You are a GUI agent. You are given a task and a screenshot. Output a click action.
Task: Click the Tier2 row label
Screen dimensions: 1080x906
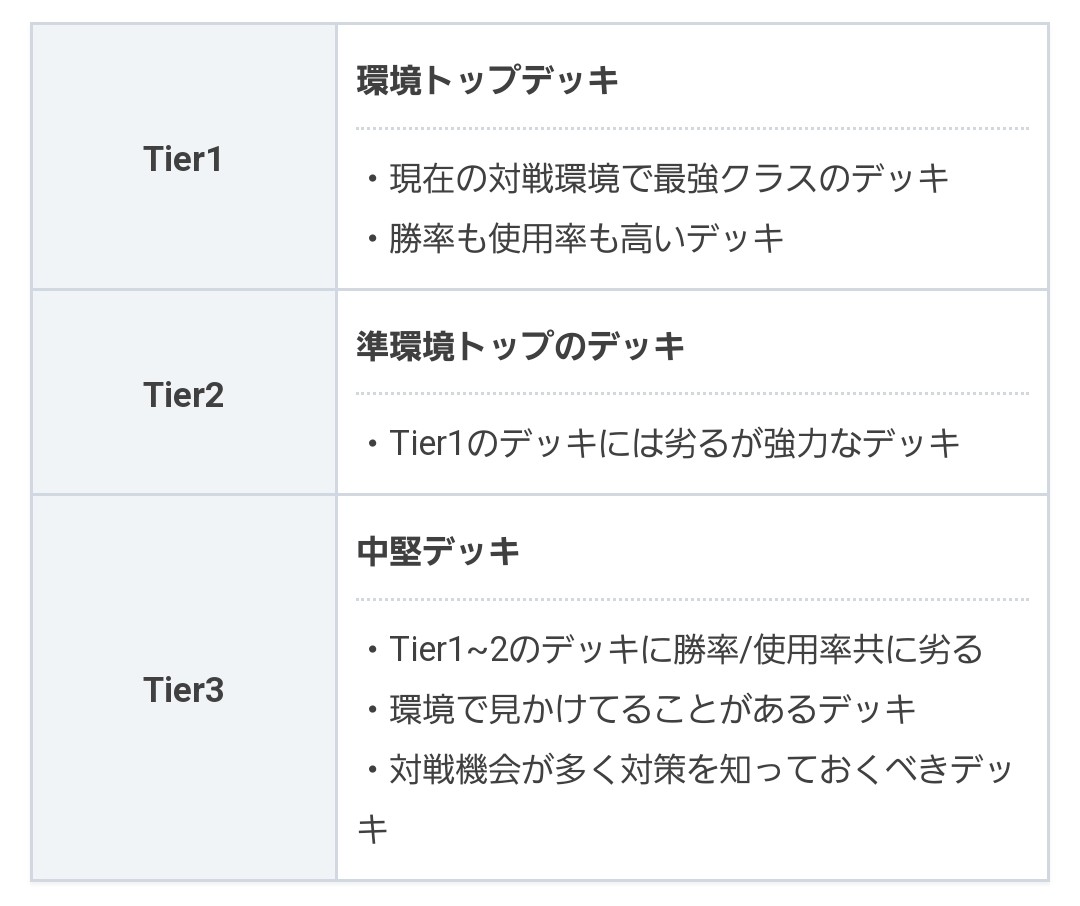tap(183, 395)
